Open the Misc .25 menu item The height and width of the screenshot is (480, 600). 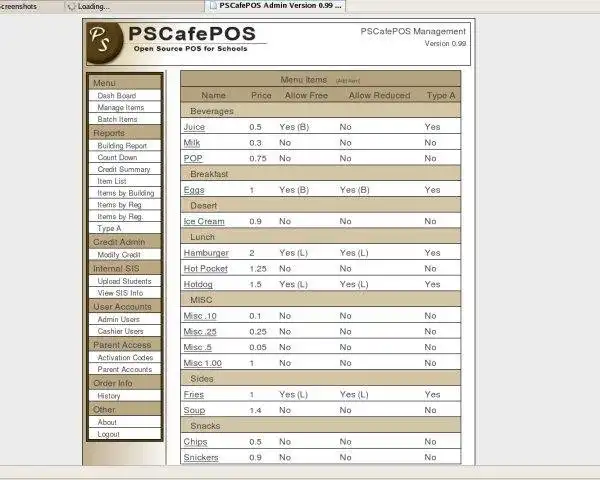tap(200, 332)
